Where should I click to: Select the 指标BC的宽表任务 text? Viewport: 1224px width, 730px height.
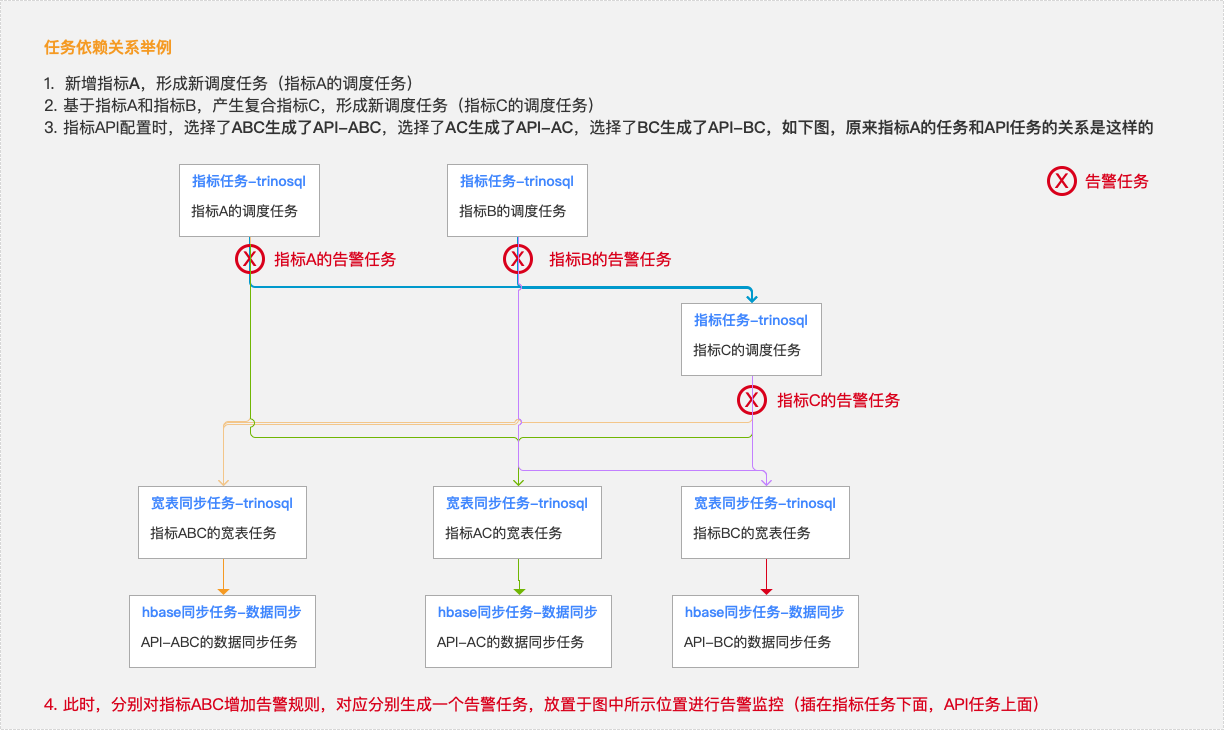coord(752,533)
